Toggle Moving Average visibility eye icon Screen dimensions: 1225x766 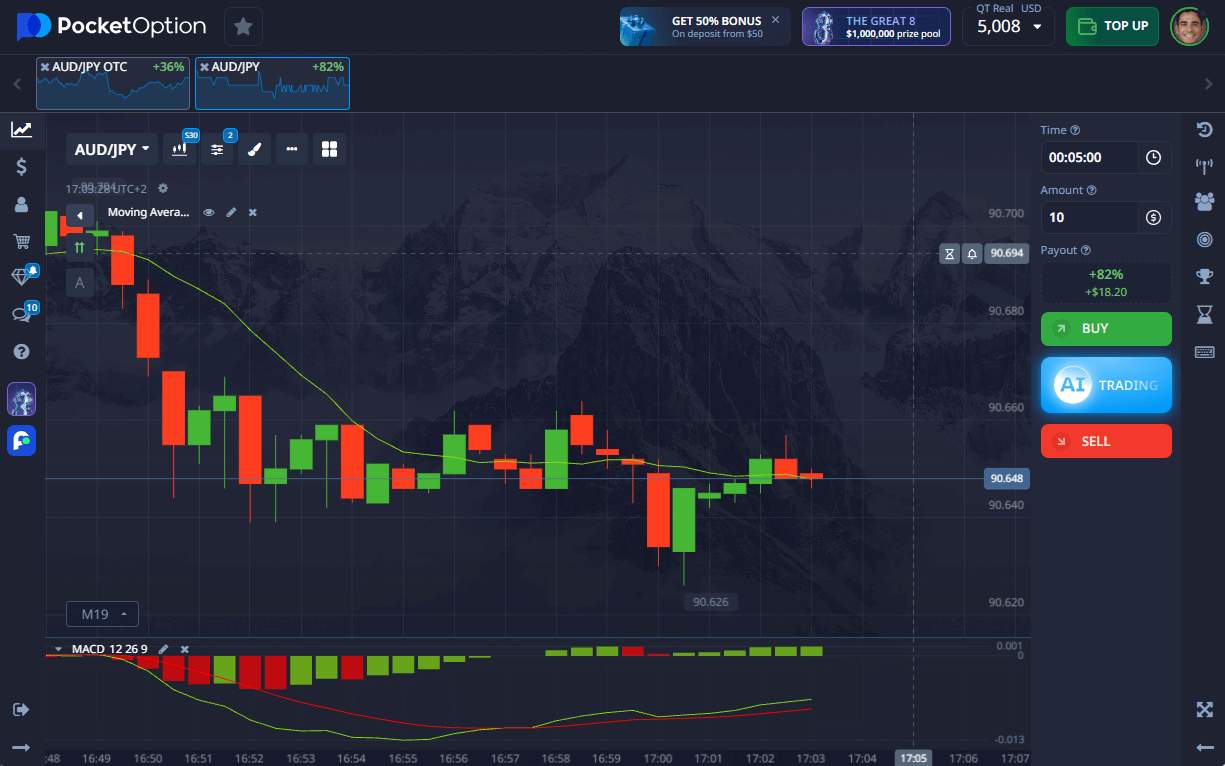(x=209, y=212)
